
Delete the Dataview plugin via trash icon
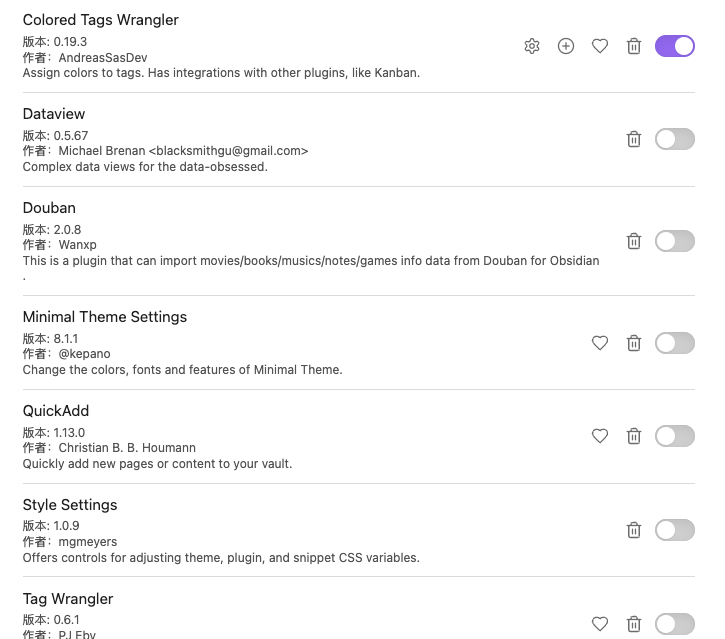[634, 139]
